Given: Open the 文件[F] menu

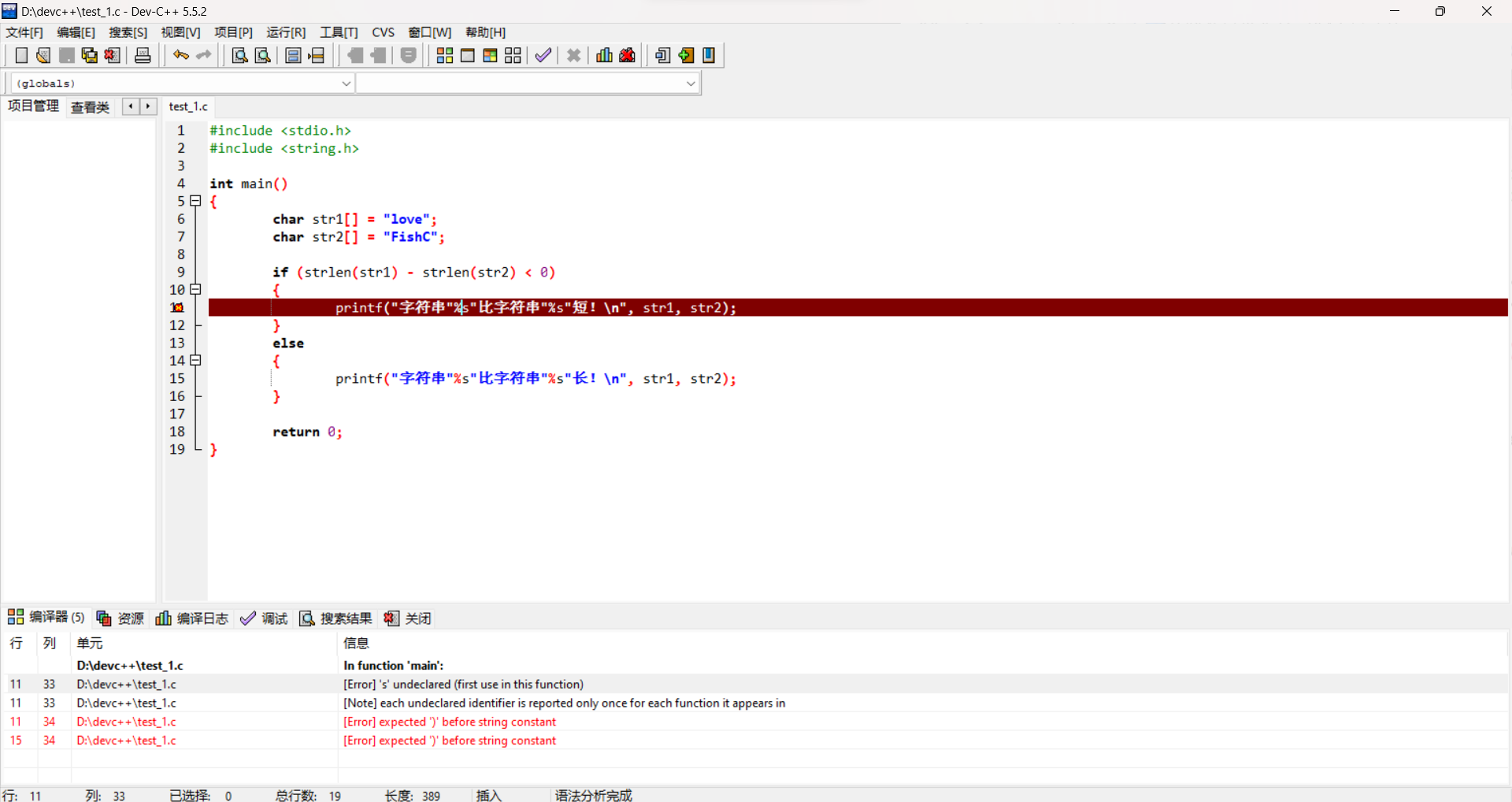Looking at the screenshot, I should (24, 32).
